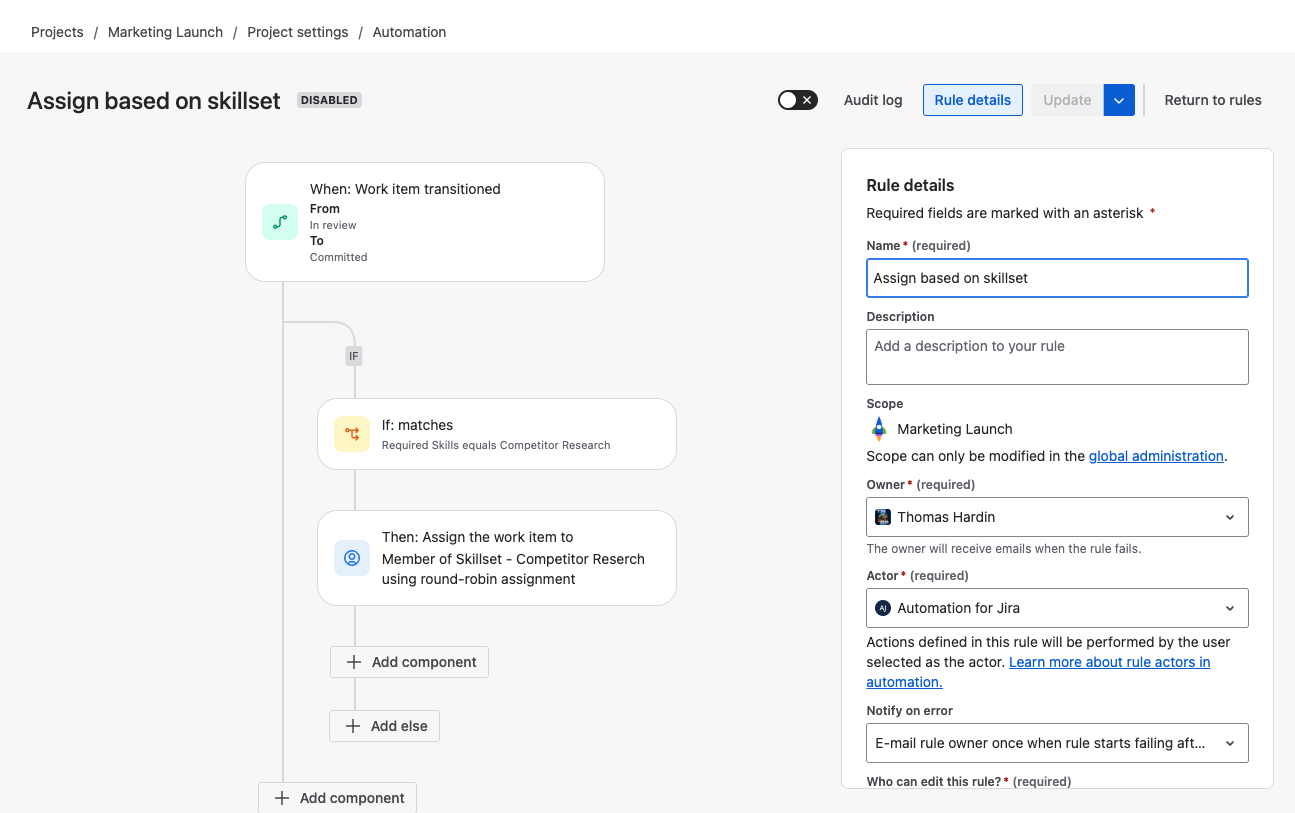Click the Return to rules link
This screenshot has height=813, width=1295.
tap(1212, 100)
